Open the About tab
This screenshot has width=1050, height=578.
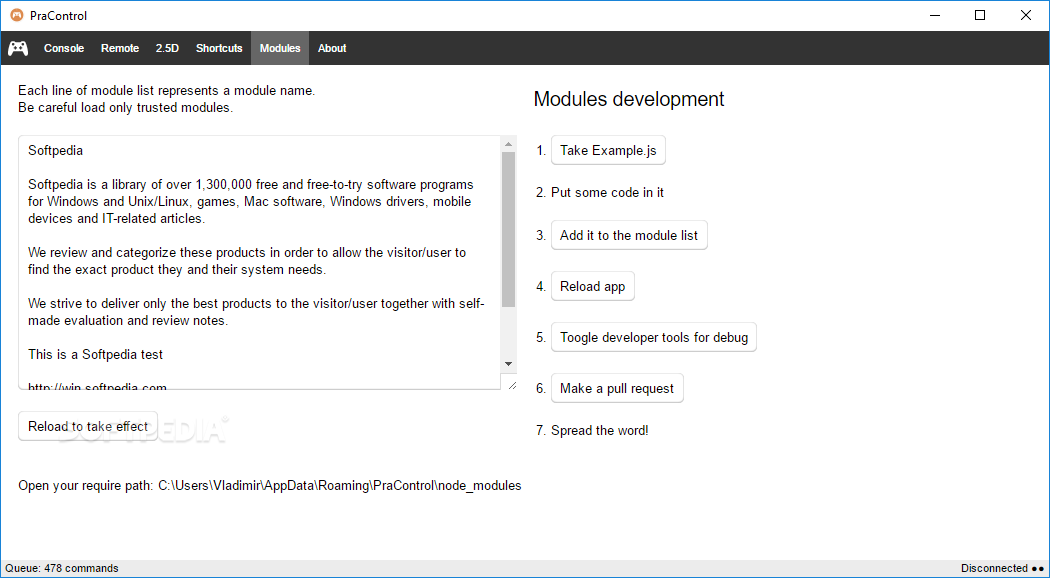tap(332, 48)
